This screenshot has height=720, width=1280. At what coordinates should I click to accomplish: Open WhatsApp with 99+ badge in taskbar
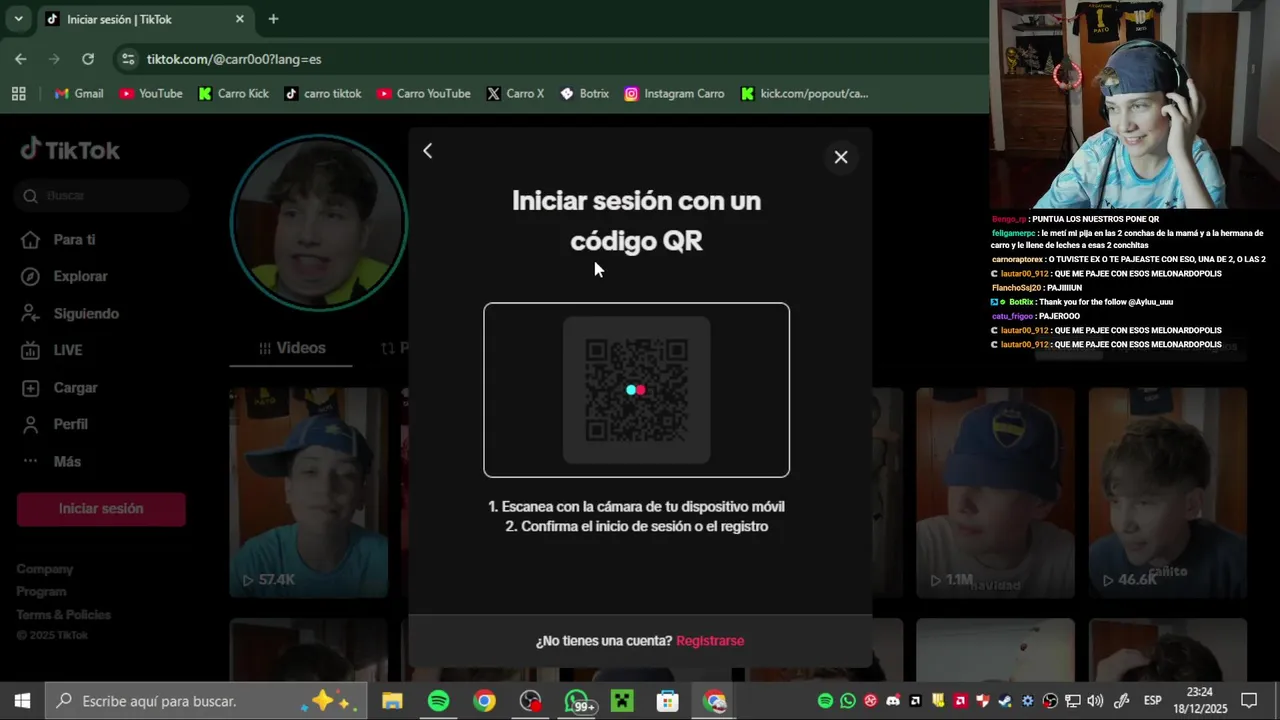577,701
